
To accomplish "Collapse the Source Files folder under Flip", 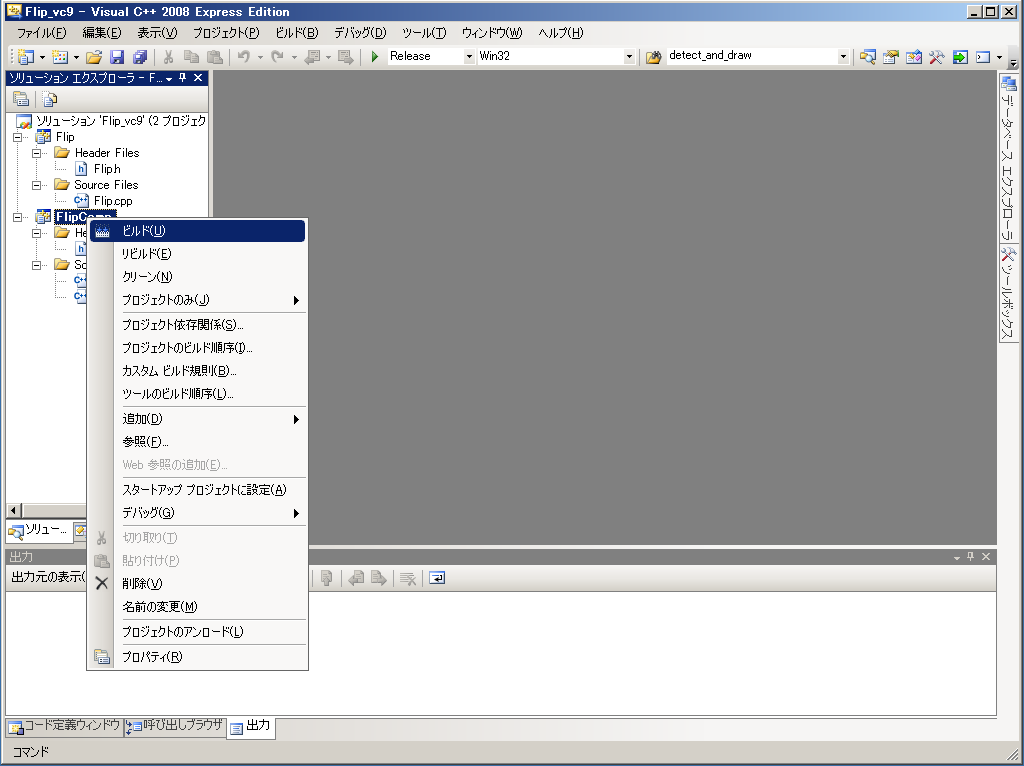I will 37,185.
